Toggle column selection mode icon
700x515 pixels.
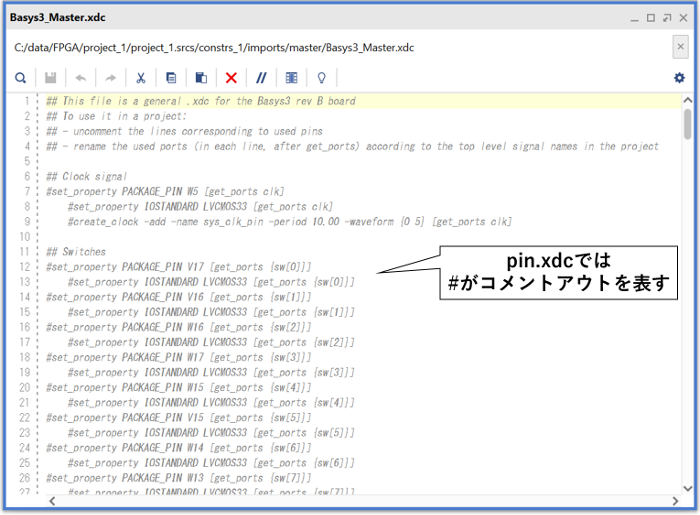tap(292, 78)
